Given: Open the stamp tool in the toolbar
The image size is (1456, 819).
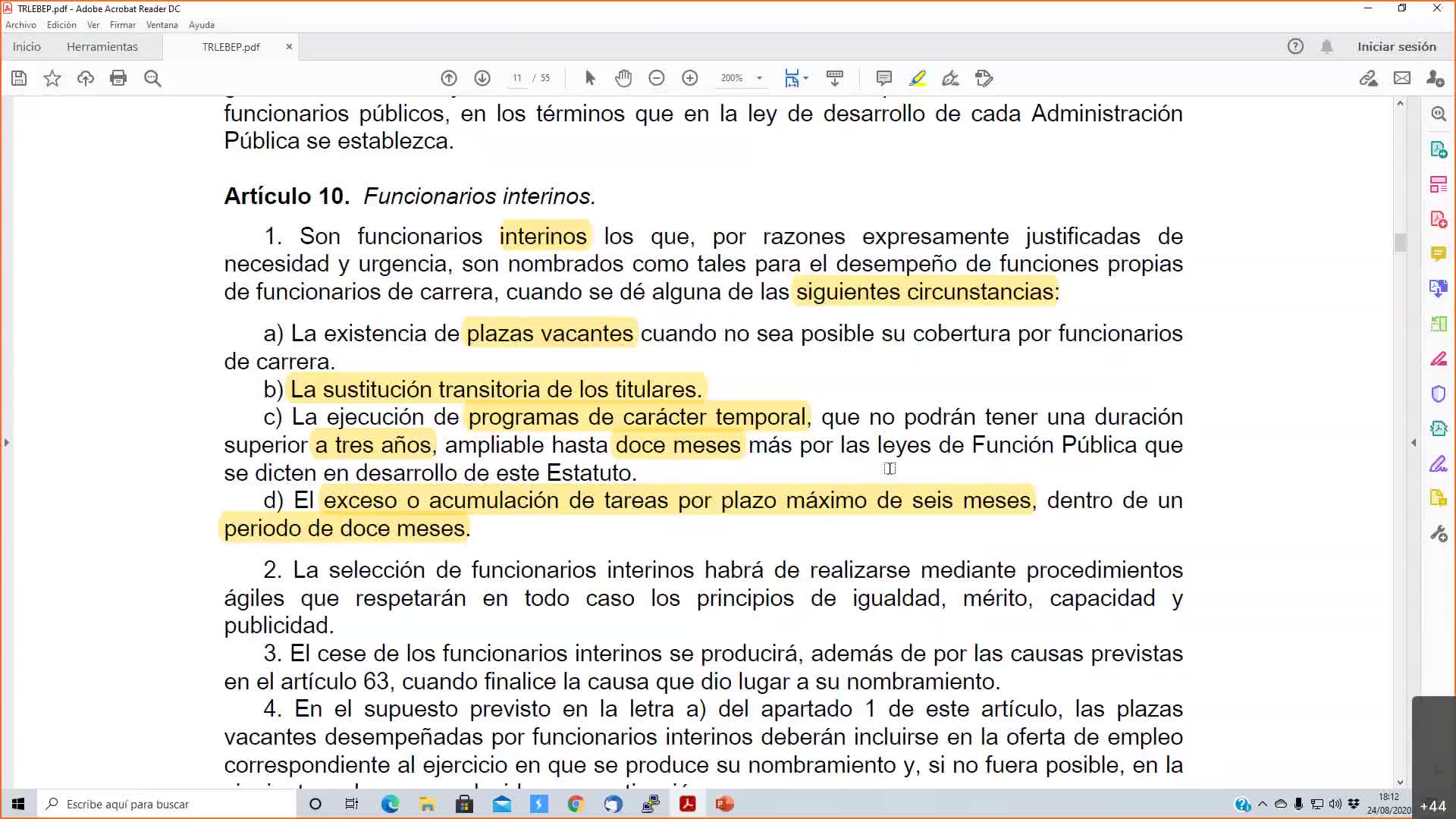Looking at the screenshot, I should (984, 78).
